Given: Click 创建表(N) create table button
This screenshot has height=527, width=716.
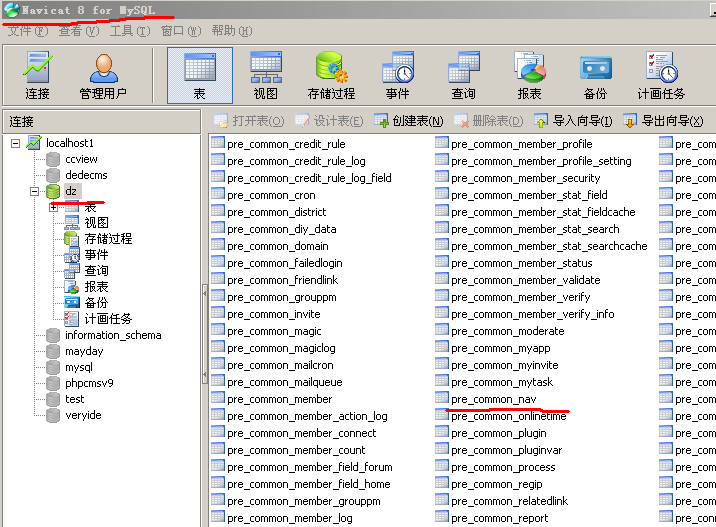Looking at the screenshot, I should [409, 121].
